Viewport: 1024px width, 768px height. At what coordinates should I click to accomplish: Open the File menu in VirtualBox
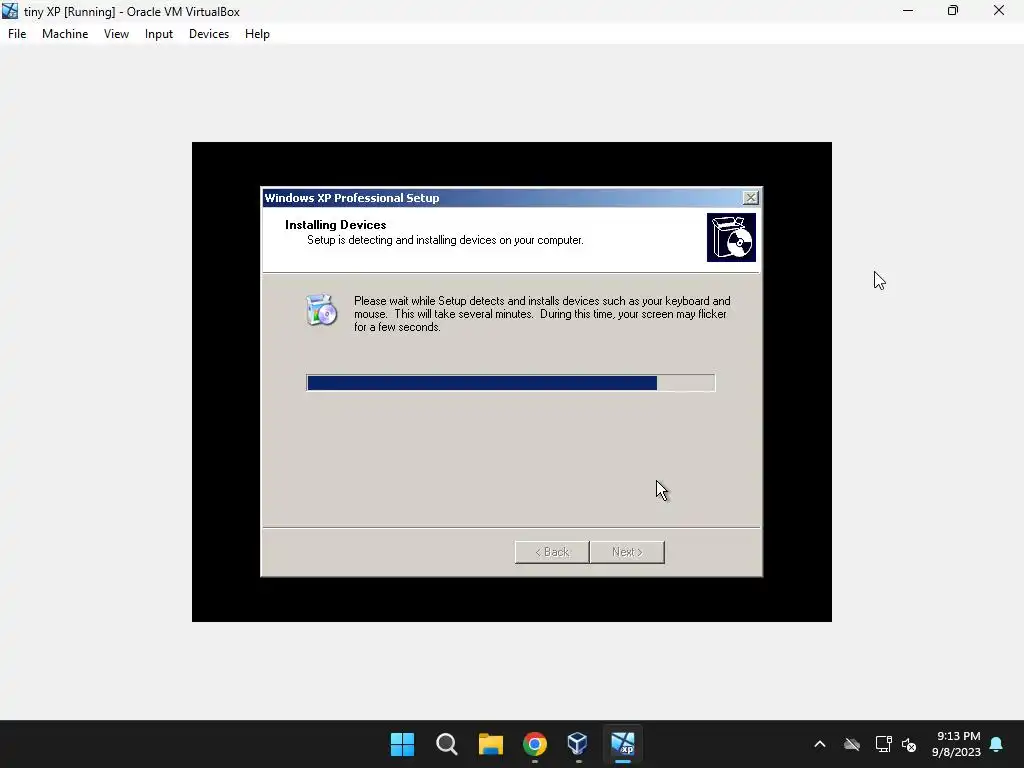pyautogui.click(x=17, y=34)
